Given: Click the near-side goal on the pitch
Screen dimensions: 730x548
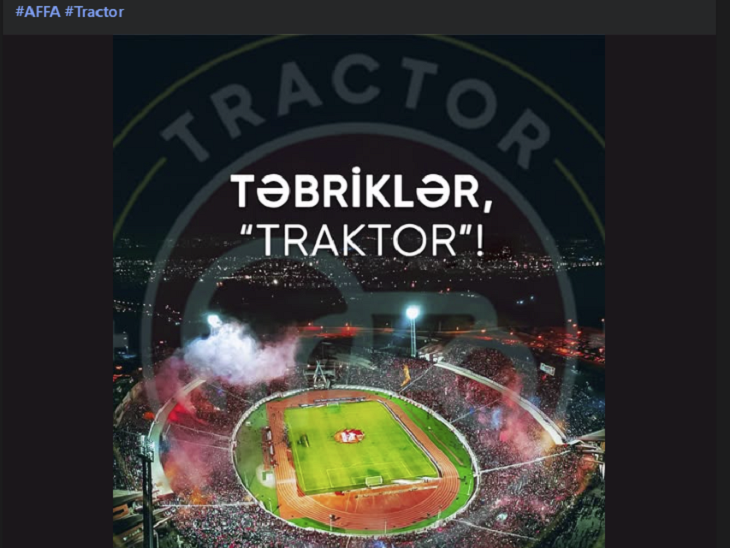Looking at the screenshot, I should (374, 480).
